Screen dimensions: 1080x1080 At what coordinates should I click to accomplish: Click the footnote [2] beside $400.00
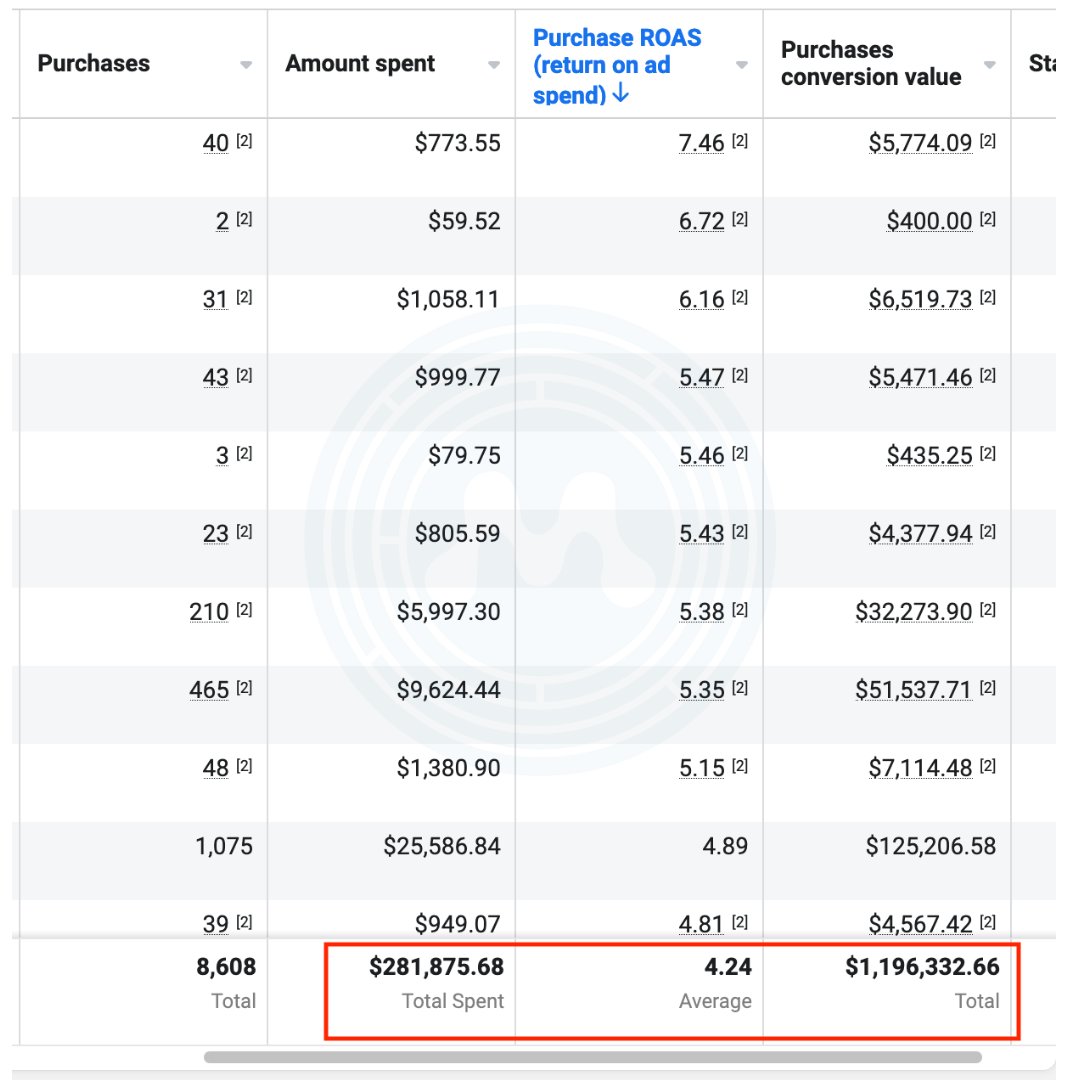[x=988, y=219]
